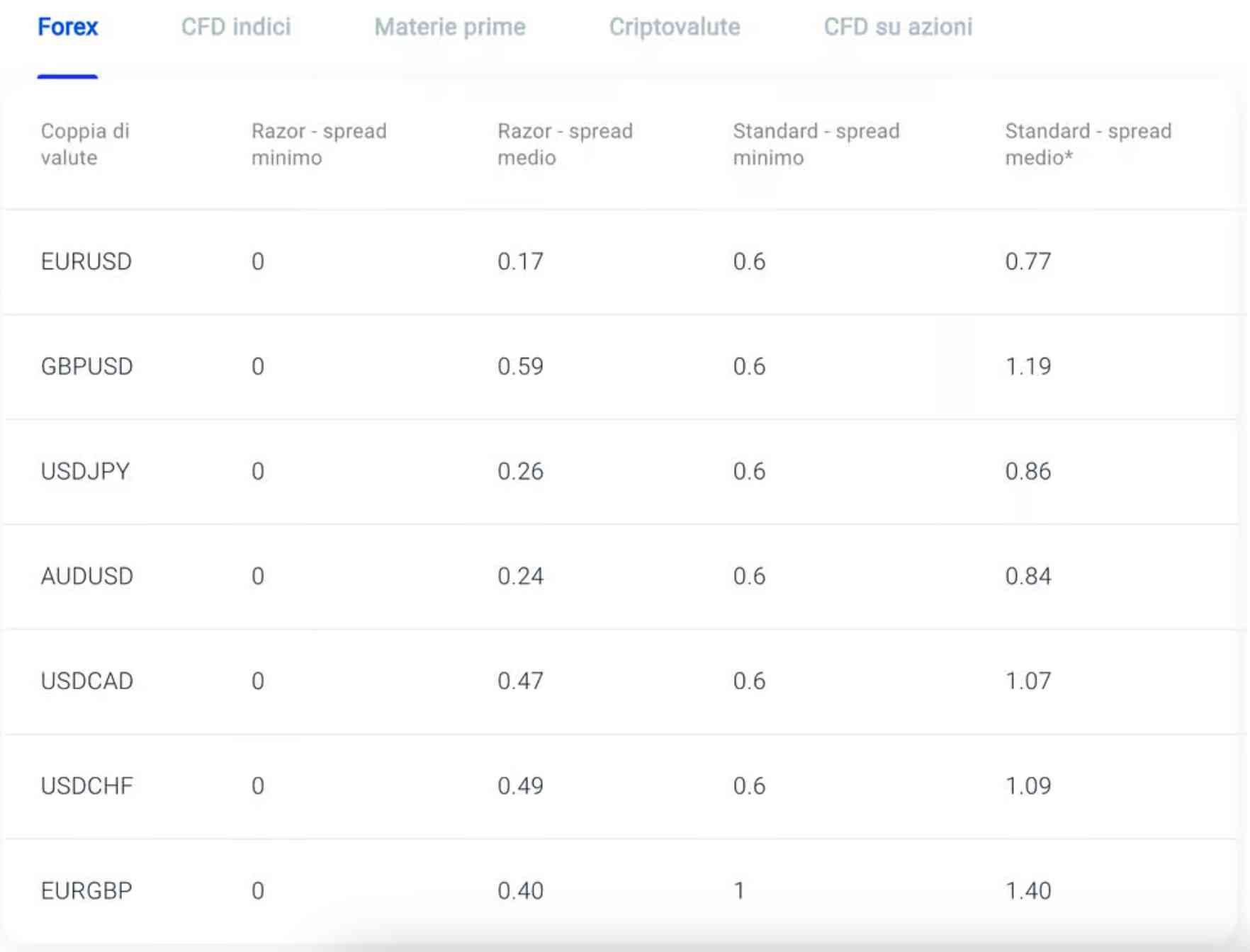This screenshot has height=952, width=1250.
Task: Click EURGBP Standard average spread 1.40
Action: (x=1028, y=890)
